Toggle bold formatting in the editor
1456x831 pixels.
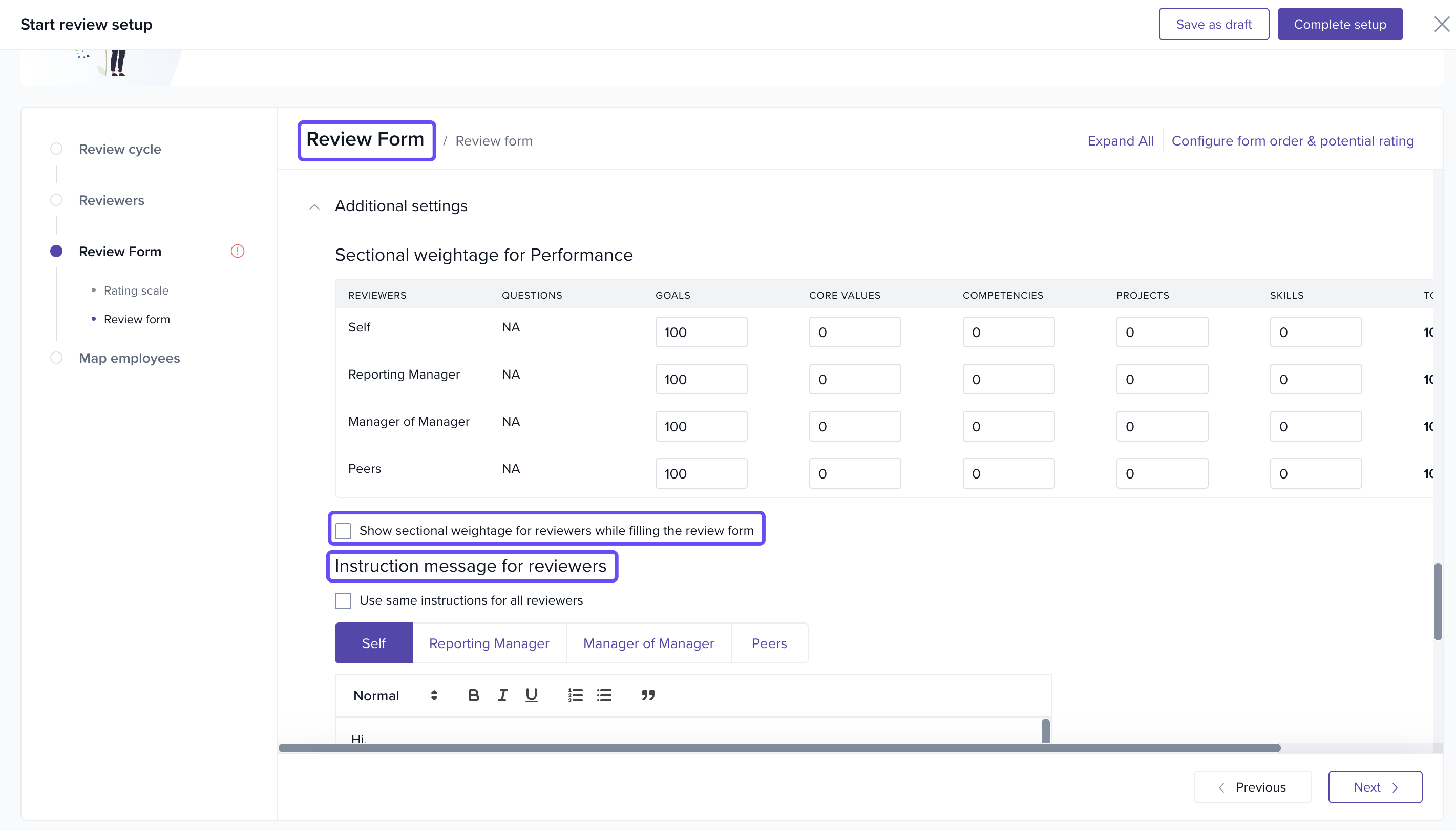click(x=474, y=695)
